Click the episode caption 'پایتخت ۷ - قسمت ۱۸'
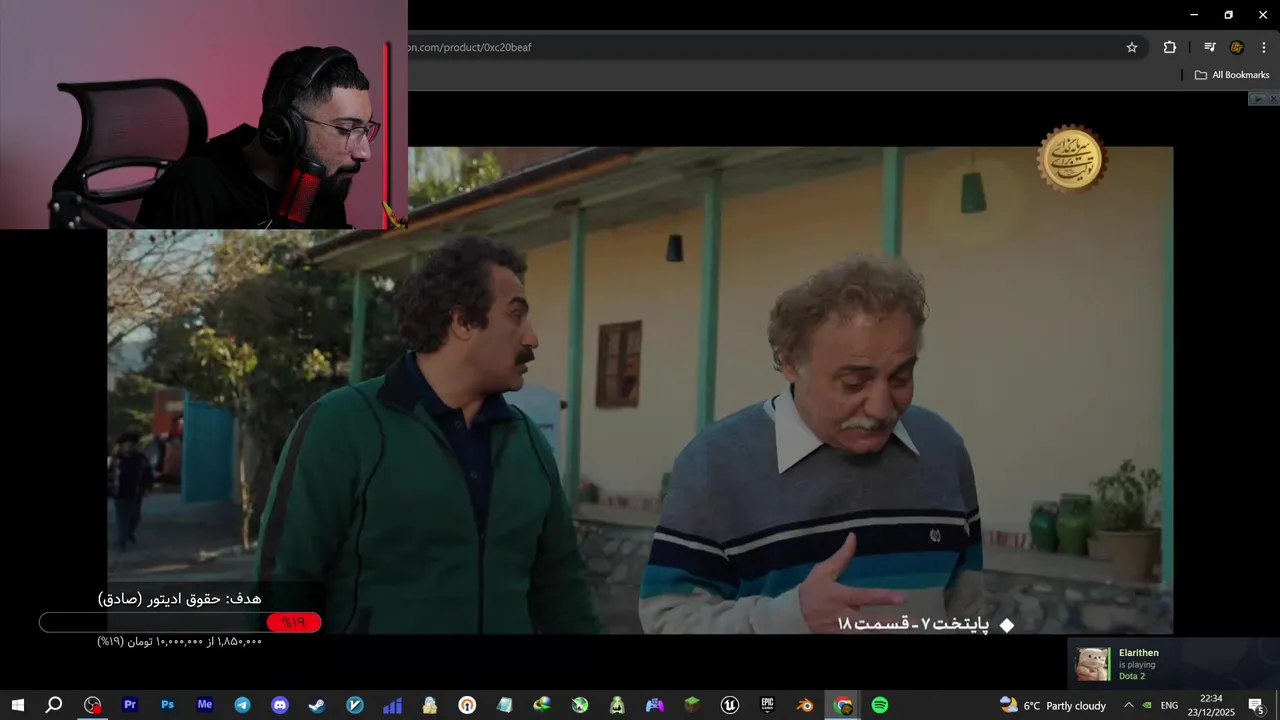Image resolution: width=1280 pixels, height=720 pixels. tap(913, 623)
